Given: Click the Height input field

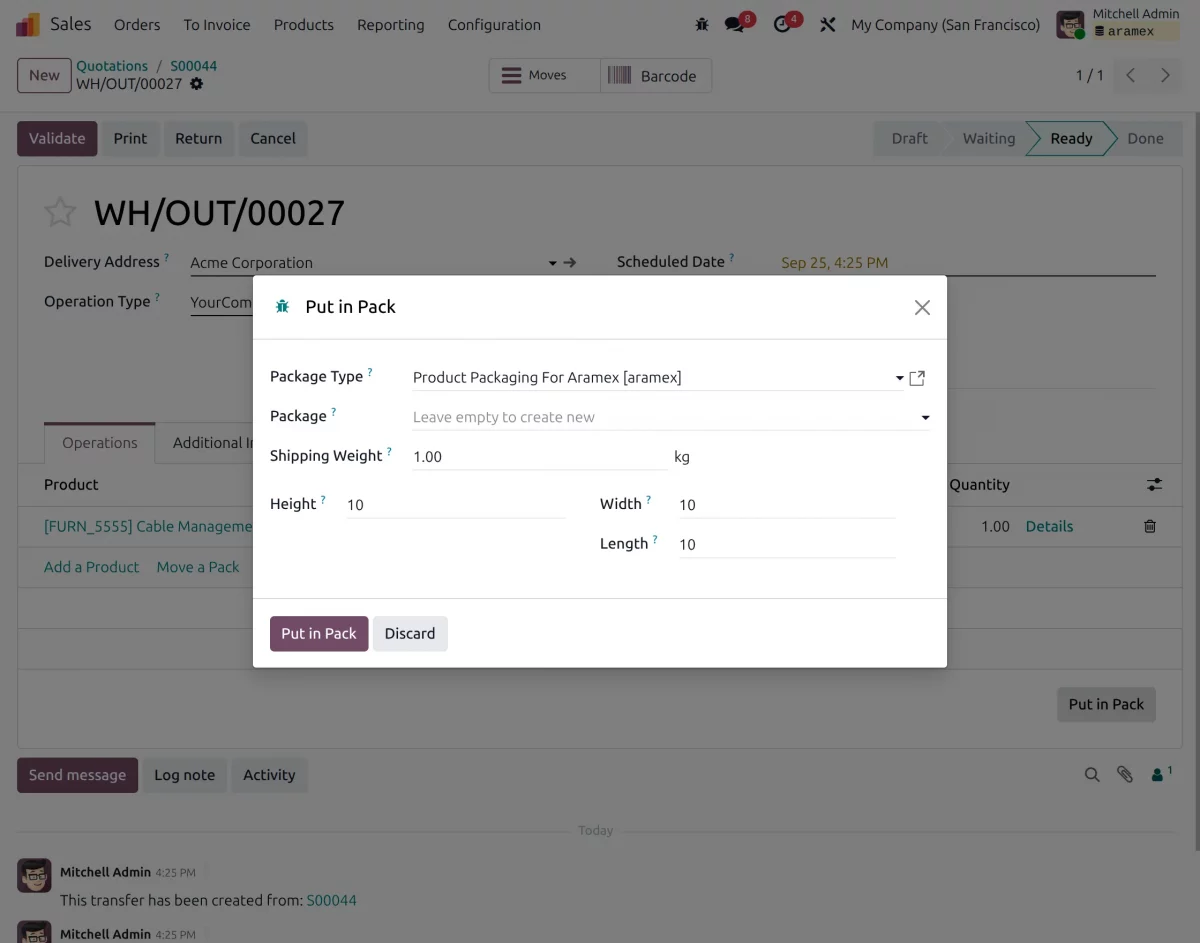Looking at the screenshot, I should click(x=456, y=505).
